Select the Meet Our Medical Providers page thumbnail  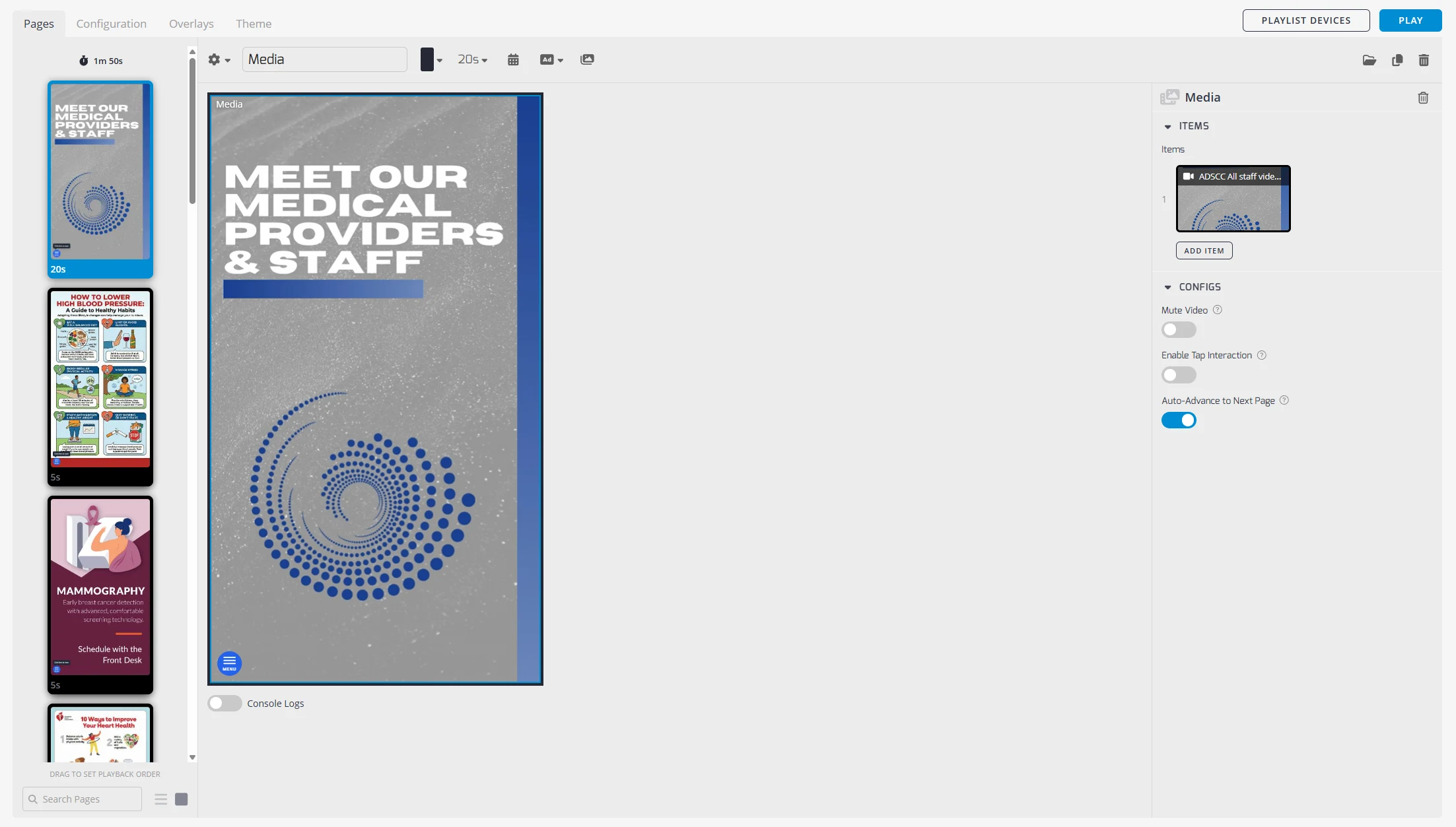(x=100, y=179)
